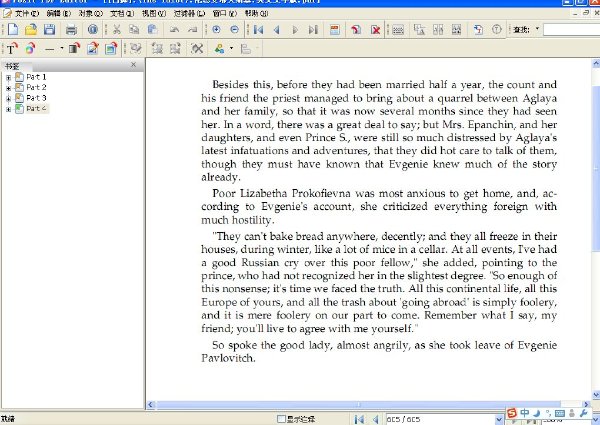Click the zoom in magnifier icon
The height and width of the screenshot is (425, 600).
(216, 29)
